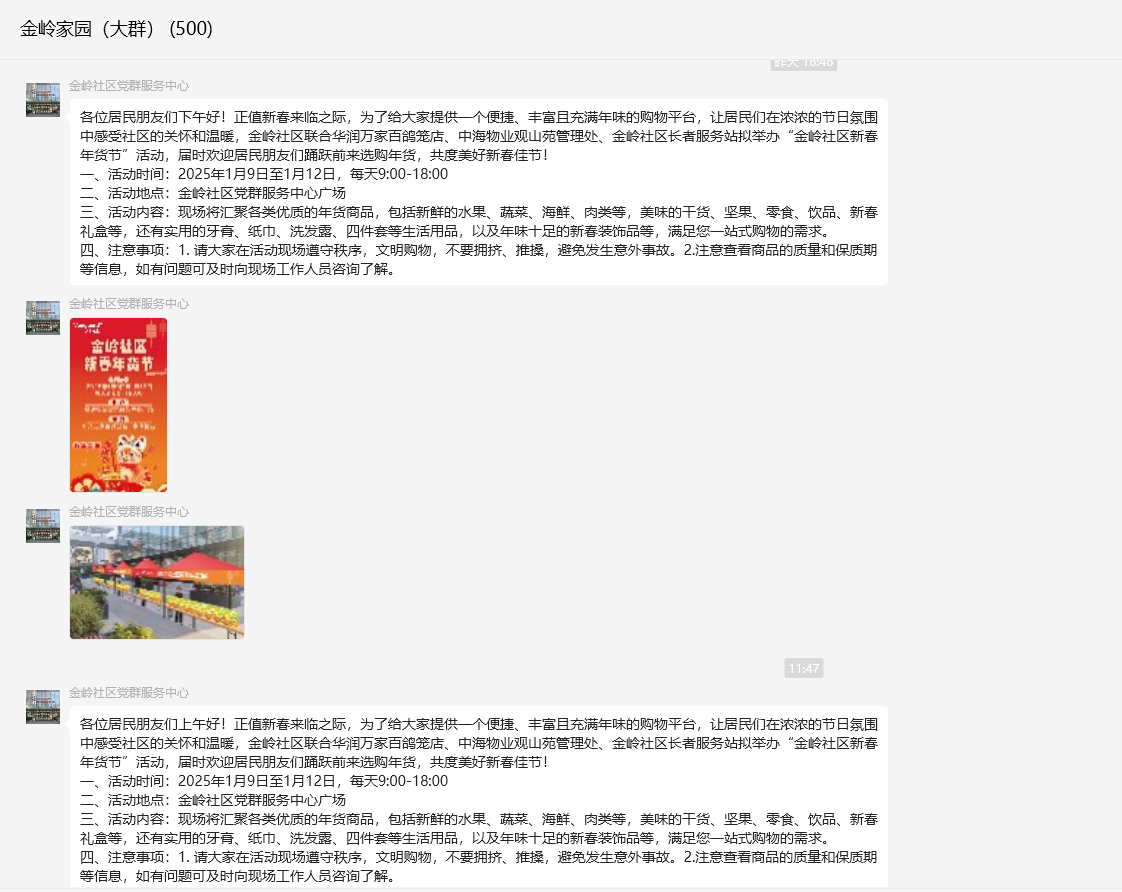
Task: Click the avatar next to the red poster
Action: coord(43,318)
